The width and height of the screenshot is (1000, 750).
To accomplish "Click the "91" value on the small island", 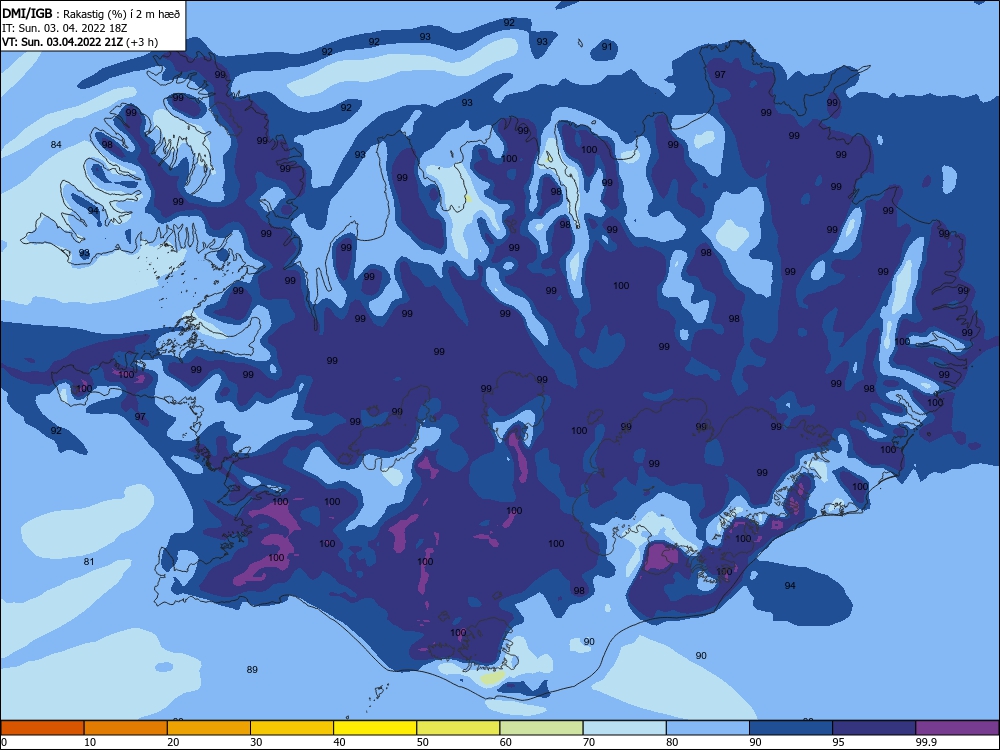I will click(x=607, y=47).
